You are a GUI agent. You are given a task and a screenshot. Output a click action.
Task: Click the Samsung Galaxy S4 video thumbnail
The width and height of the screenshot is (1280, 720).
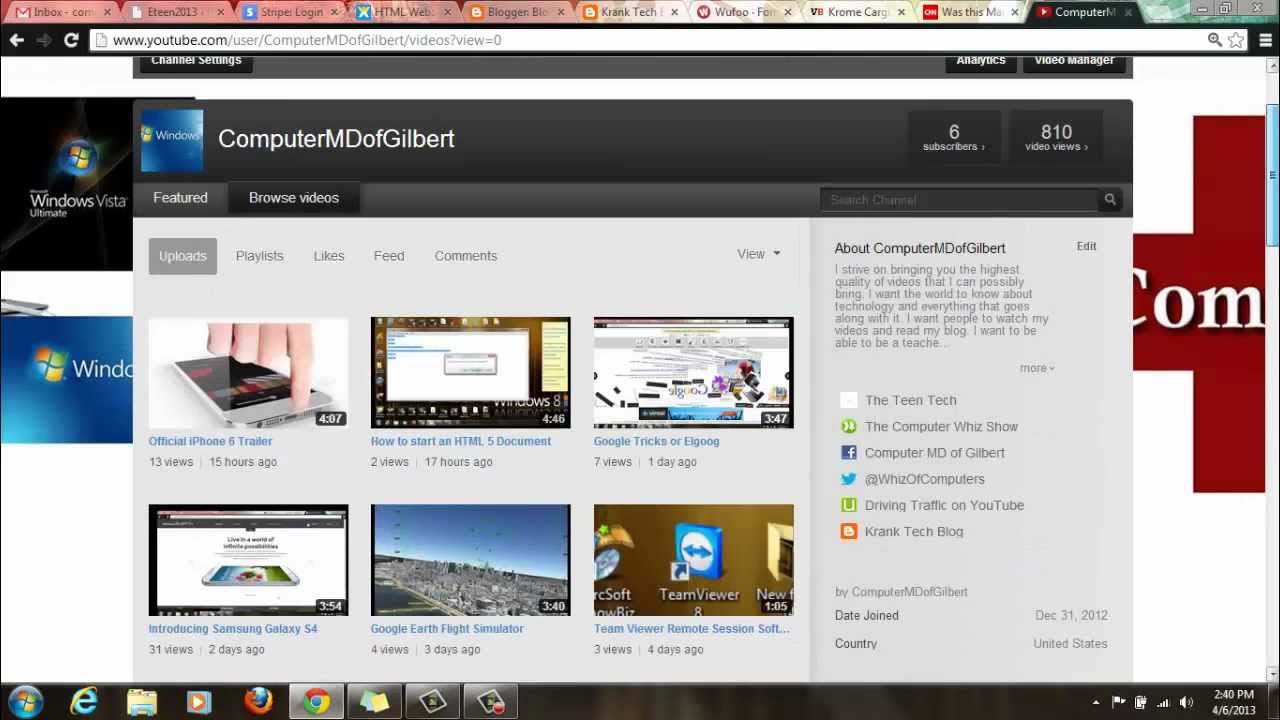248,560
